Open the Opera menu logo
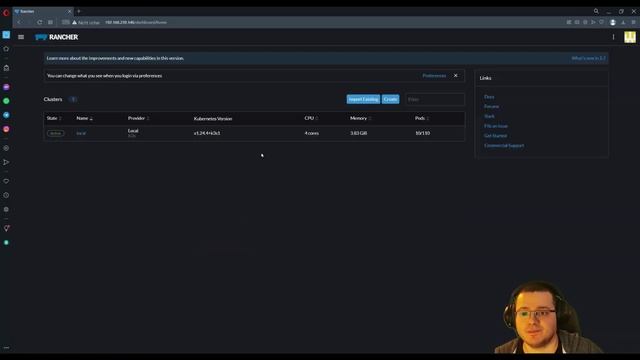640x360 pixels. coord(6,13)
